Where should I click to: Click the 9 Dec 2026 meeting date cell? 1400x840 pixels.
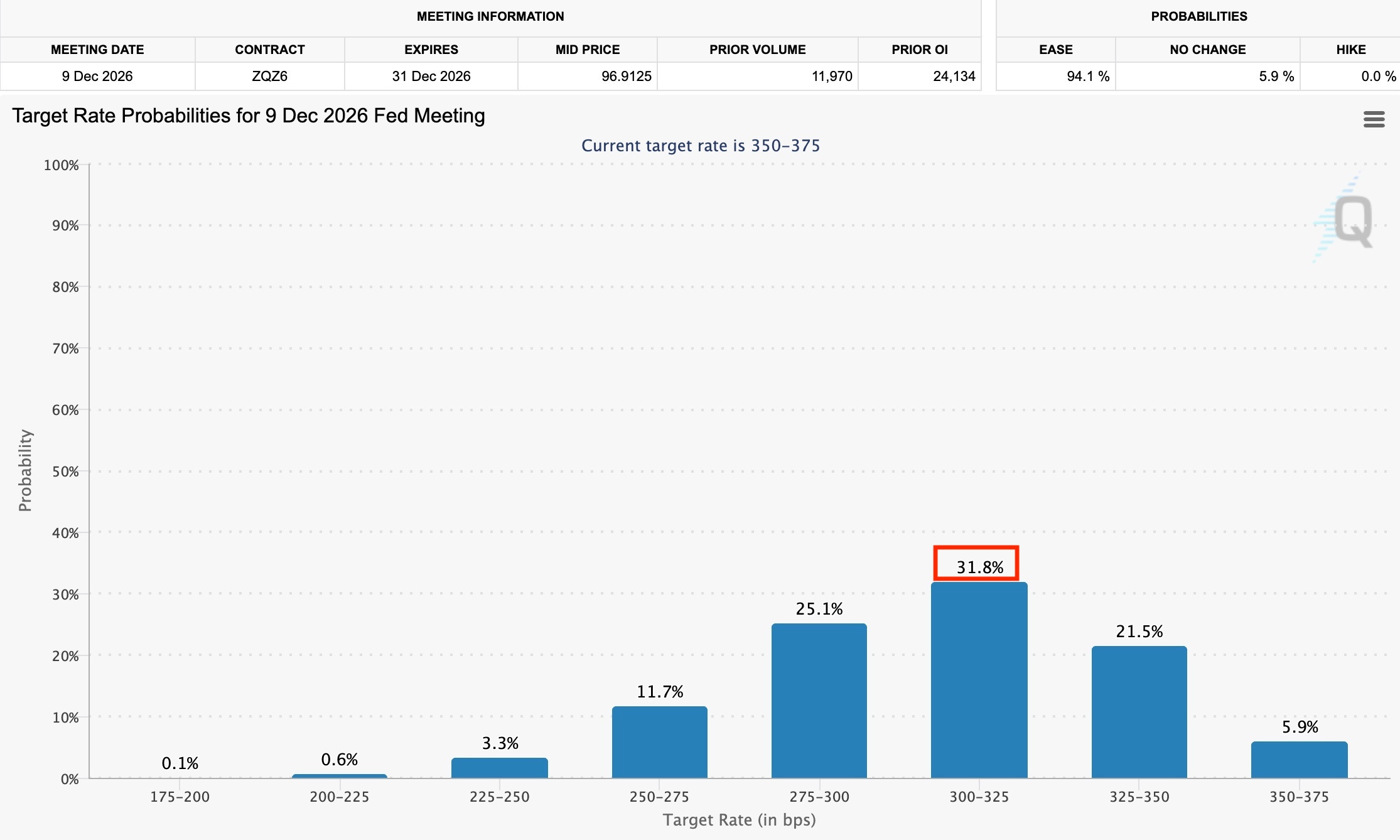pyautogui.click(x=97, y=76)
